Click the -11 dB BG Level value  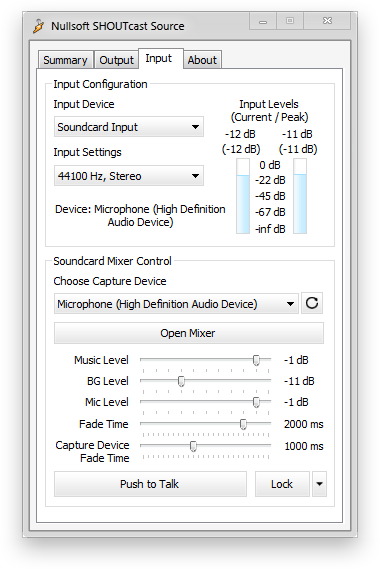(x=299, y=381)
